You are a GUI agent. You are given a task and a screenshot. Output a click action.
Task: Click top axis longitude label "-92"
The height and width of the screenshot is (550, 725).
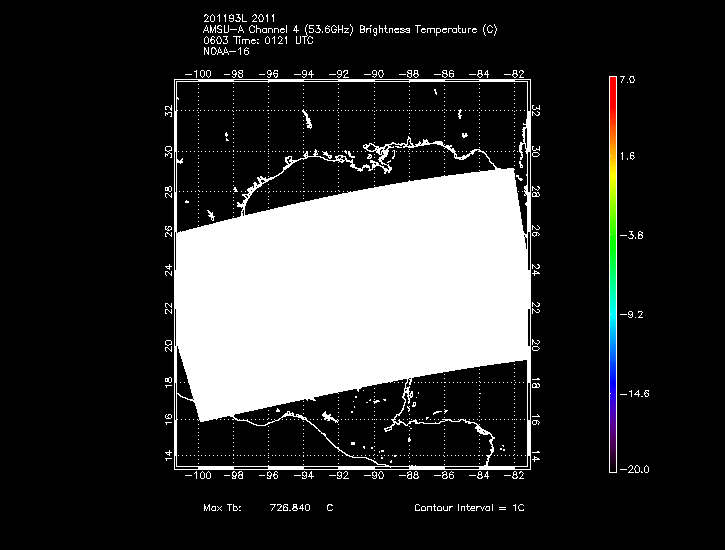339,74
